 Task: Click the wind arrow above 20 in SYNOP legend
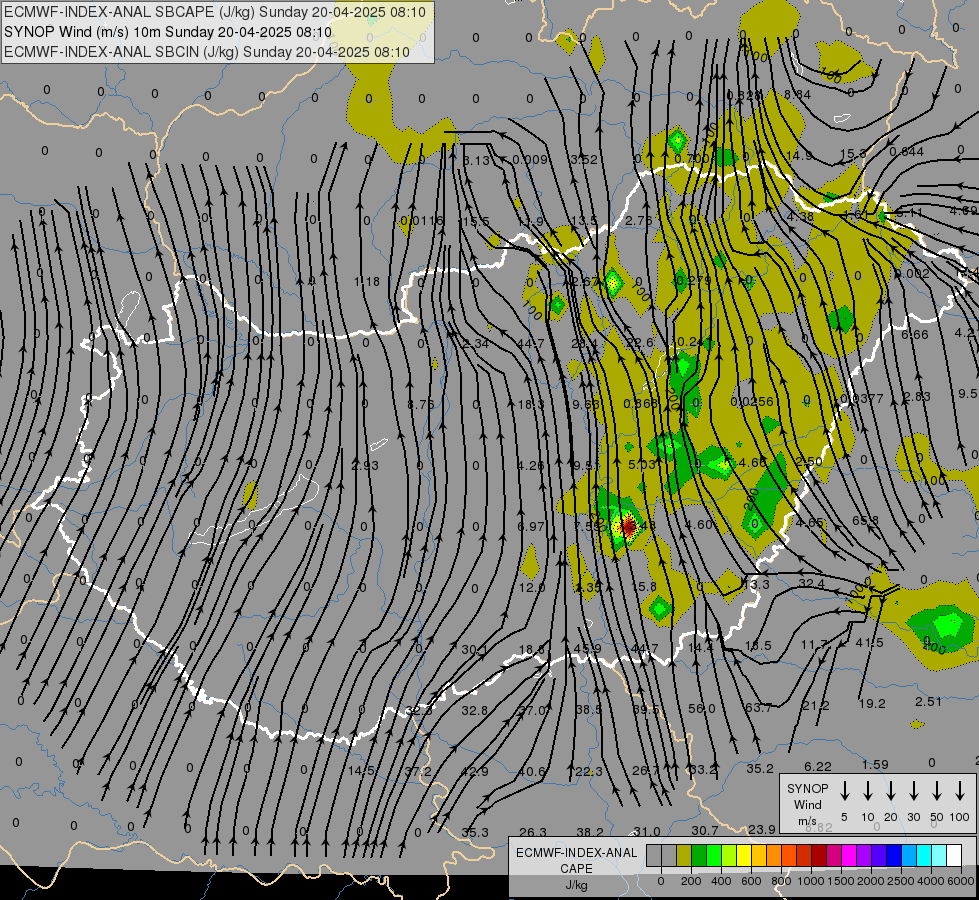(x=890, y=790)
